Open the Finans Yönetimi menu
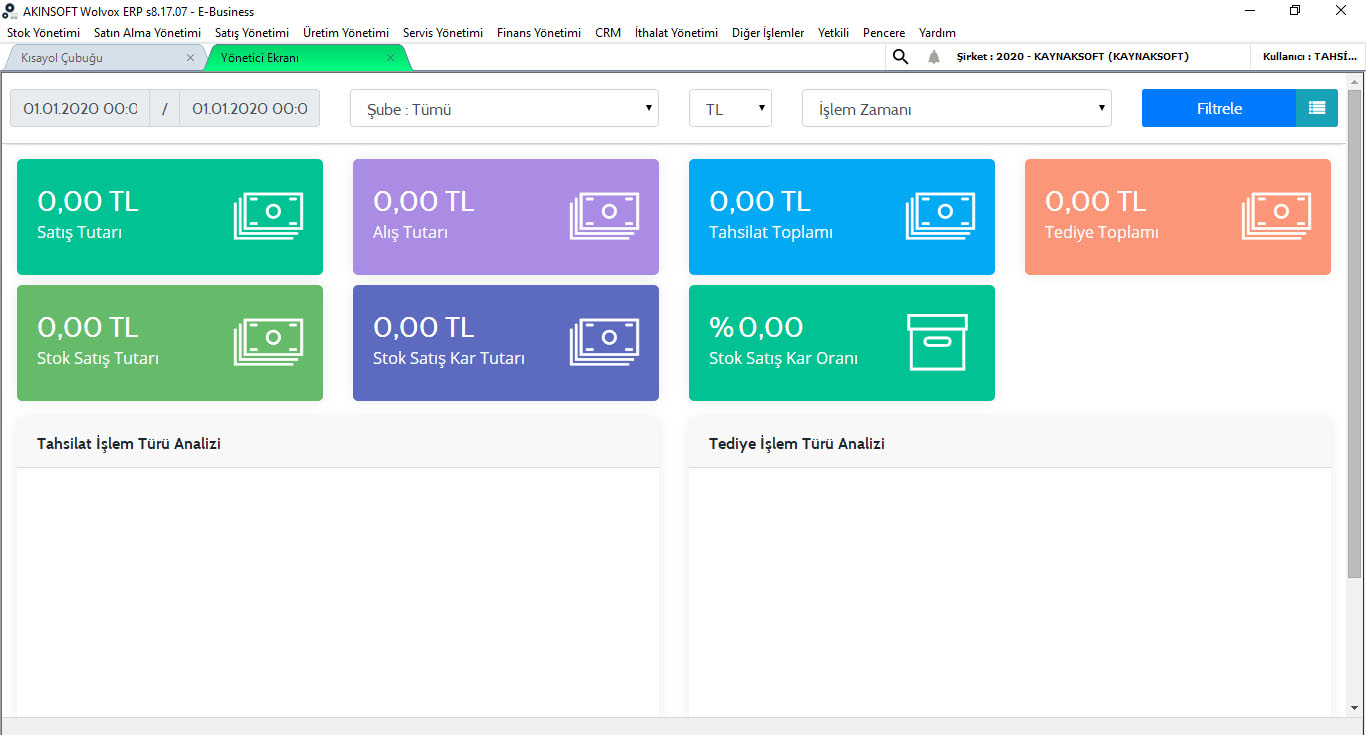Image resolution: width=1366 pixels, height=735 pixels. pos(538,33)
